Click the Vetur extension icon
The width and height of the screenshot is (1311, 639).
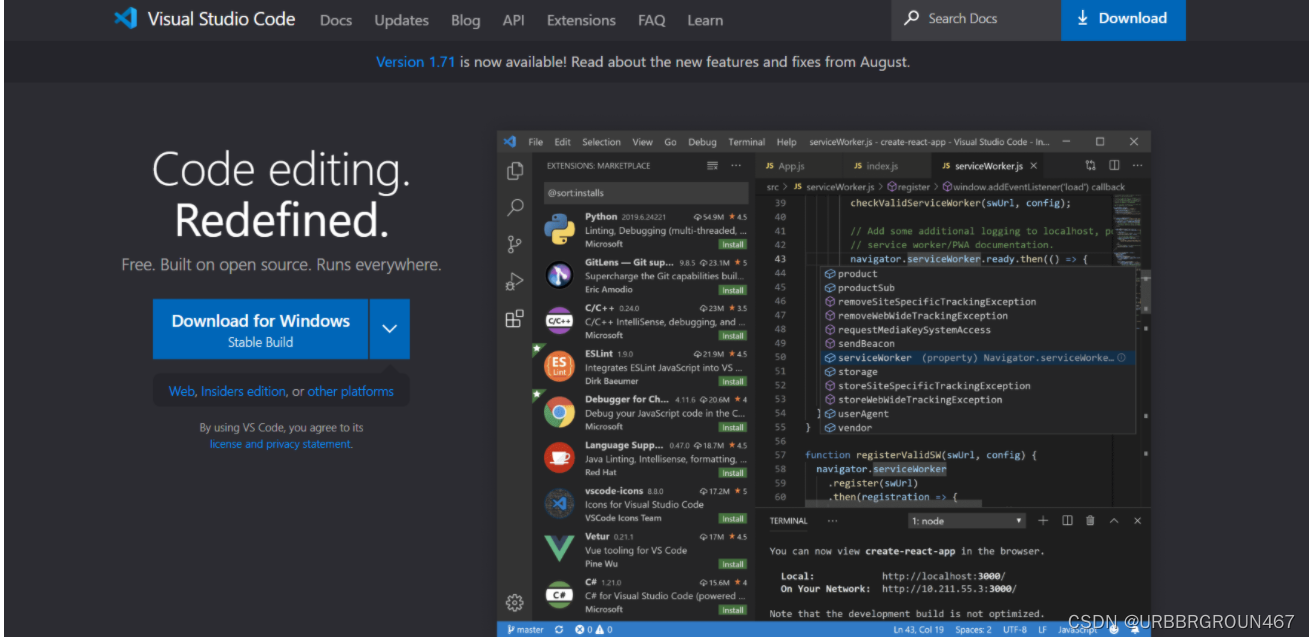coord(559,549)
